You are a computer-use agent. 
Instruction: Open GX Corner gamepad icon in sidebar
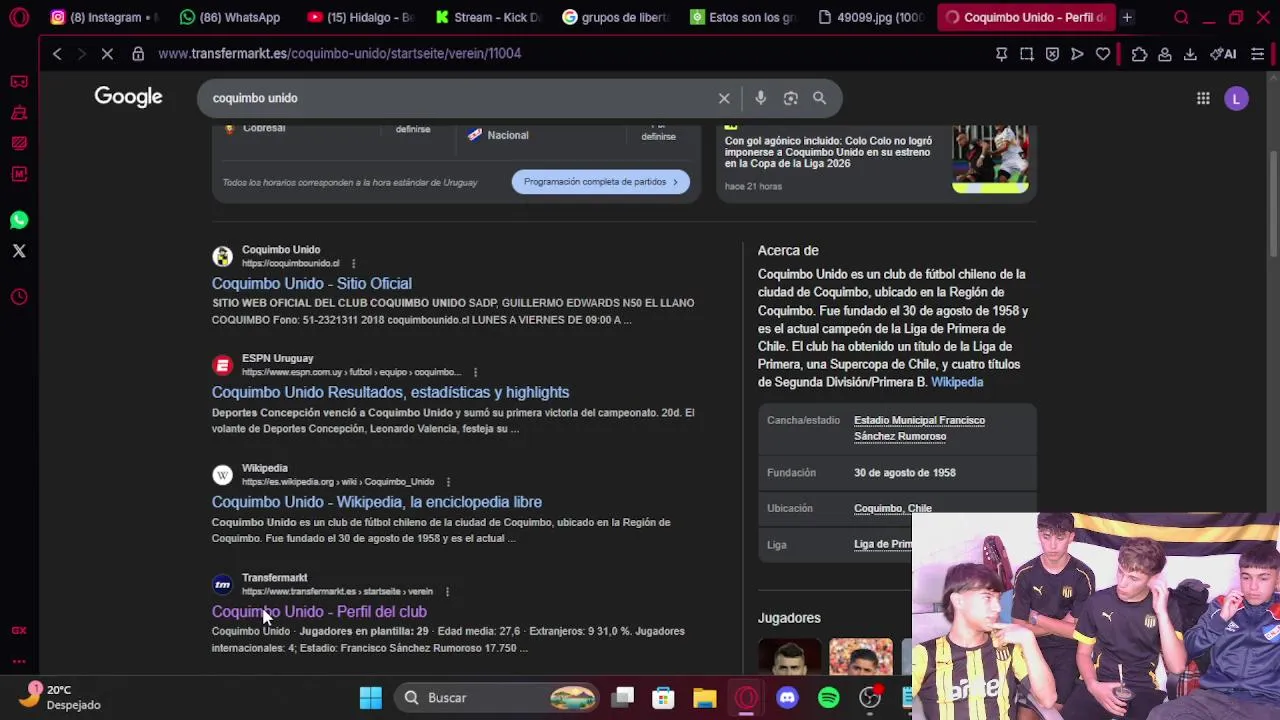(x=19, y=82)
